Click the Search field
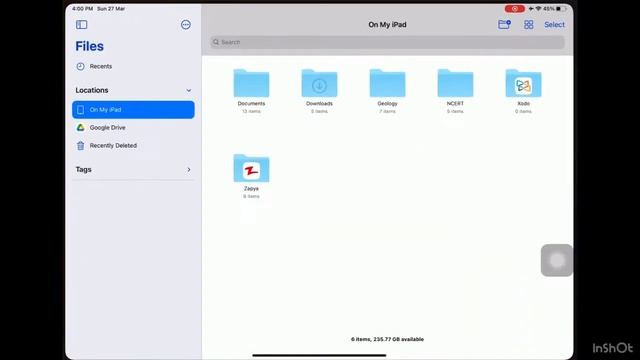 coord(387,42)
